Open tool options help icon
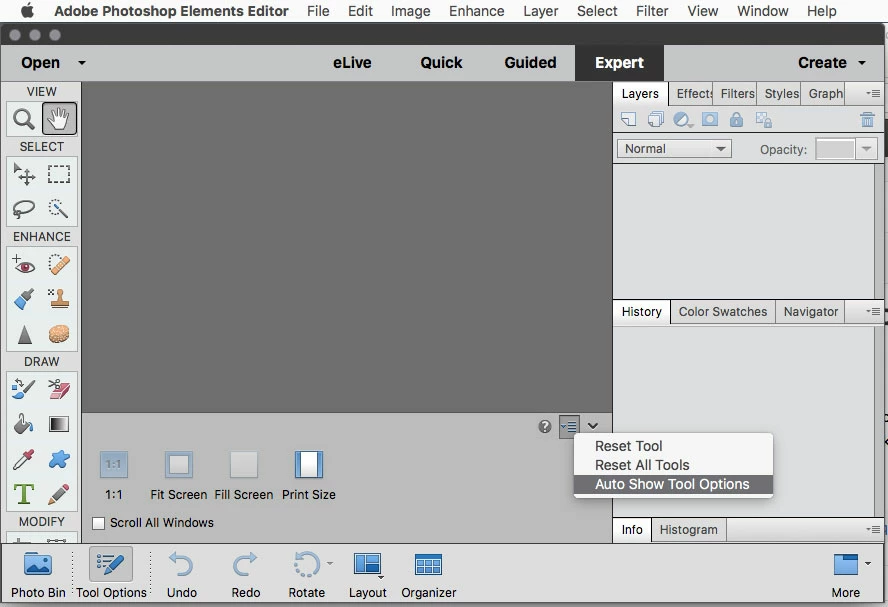888x607 pixels. coord(545,426)
